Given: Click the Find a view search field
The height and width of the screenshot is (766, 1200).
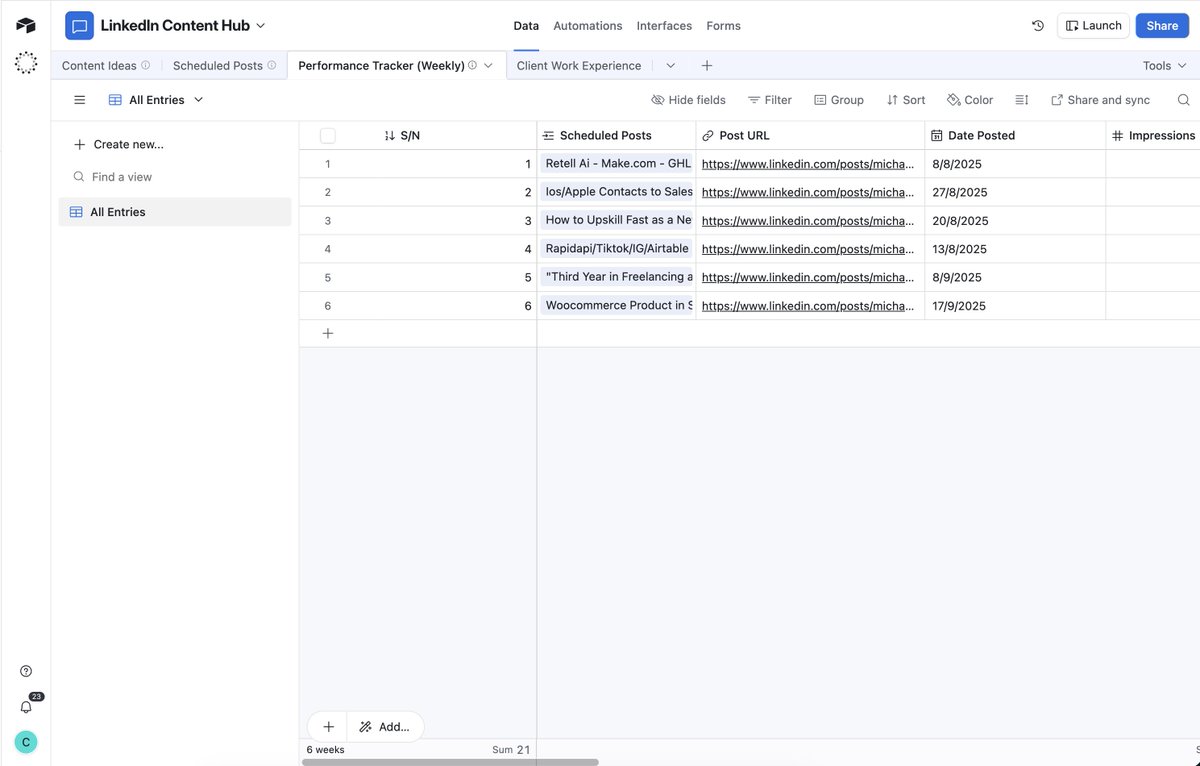Looking at the screenshot, I should point(175,177).
